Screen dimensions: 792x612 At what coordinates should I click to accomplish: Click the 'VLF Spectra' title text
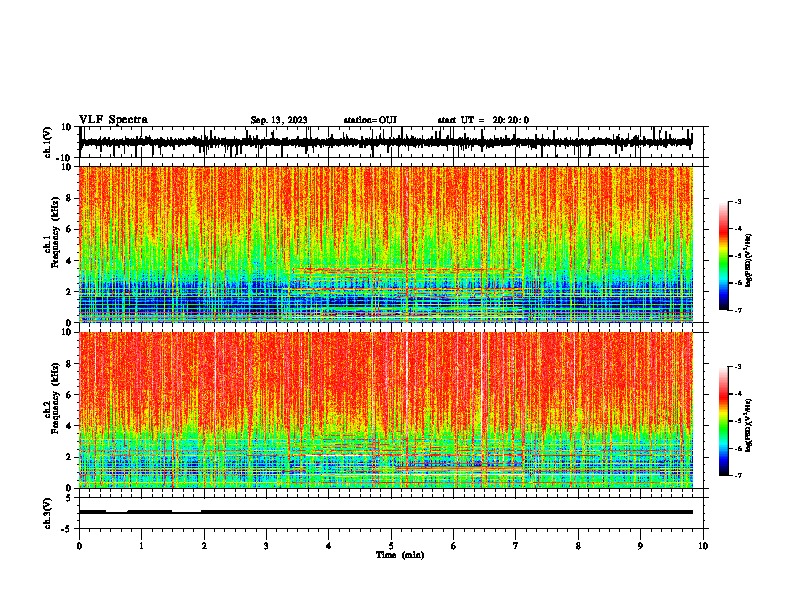click(113, 120)
